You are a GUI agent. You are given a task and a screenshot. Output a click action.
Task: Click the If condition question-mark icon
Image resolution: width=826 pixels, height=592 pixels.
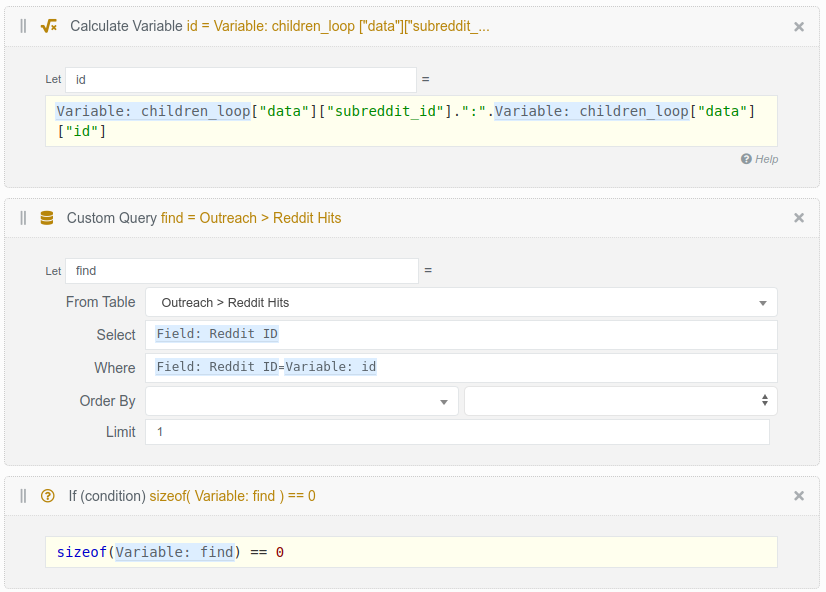click(47, 496)
